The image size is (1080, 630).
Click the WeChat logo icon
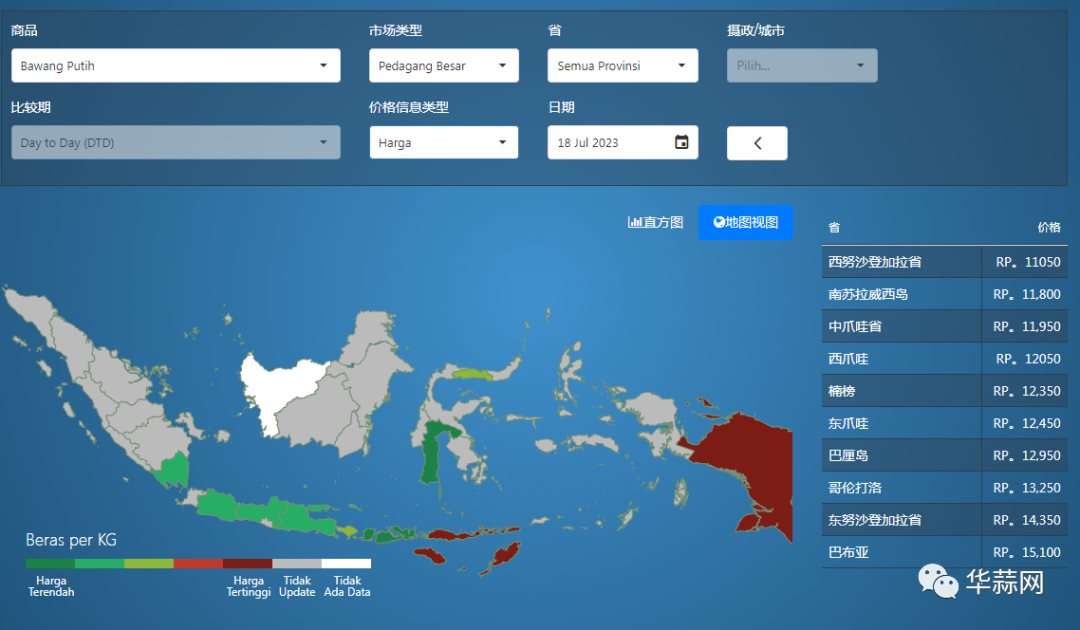[x=938, y=582]
